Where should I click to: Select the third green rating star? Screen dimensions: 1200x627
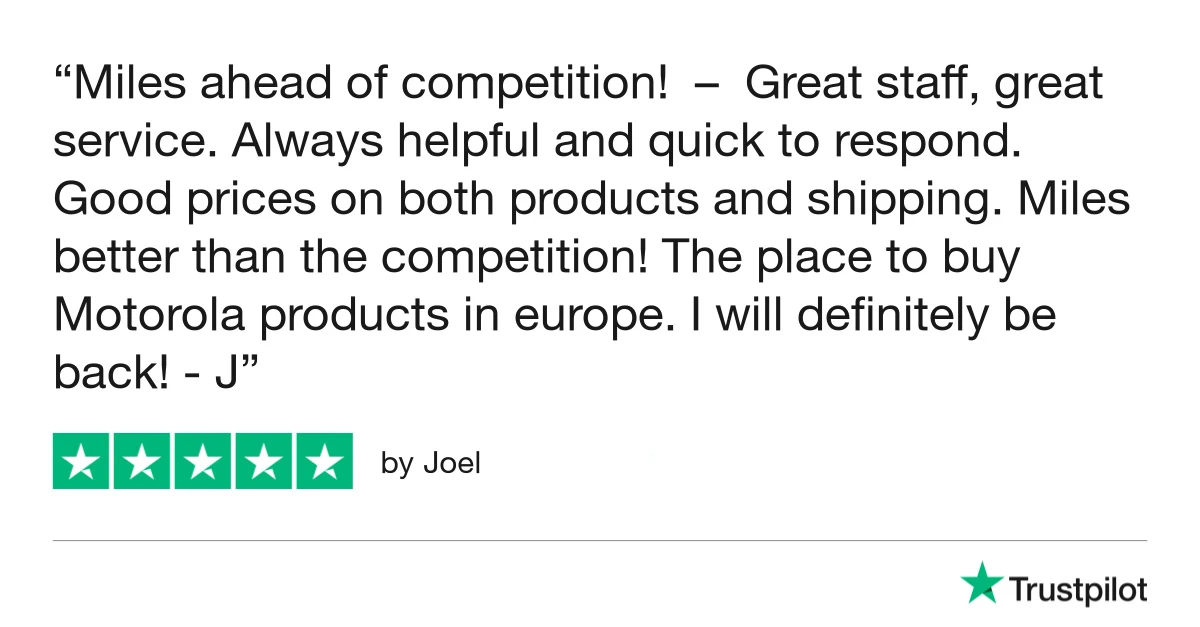tap(203, 462)
